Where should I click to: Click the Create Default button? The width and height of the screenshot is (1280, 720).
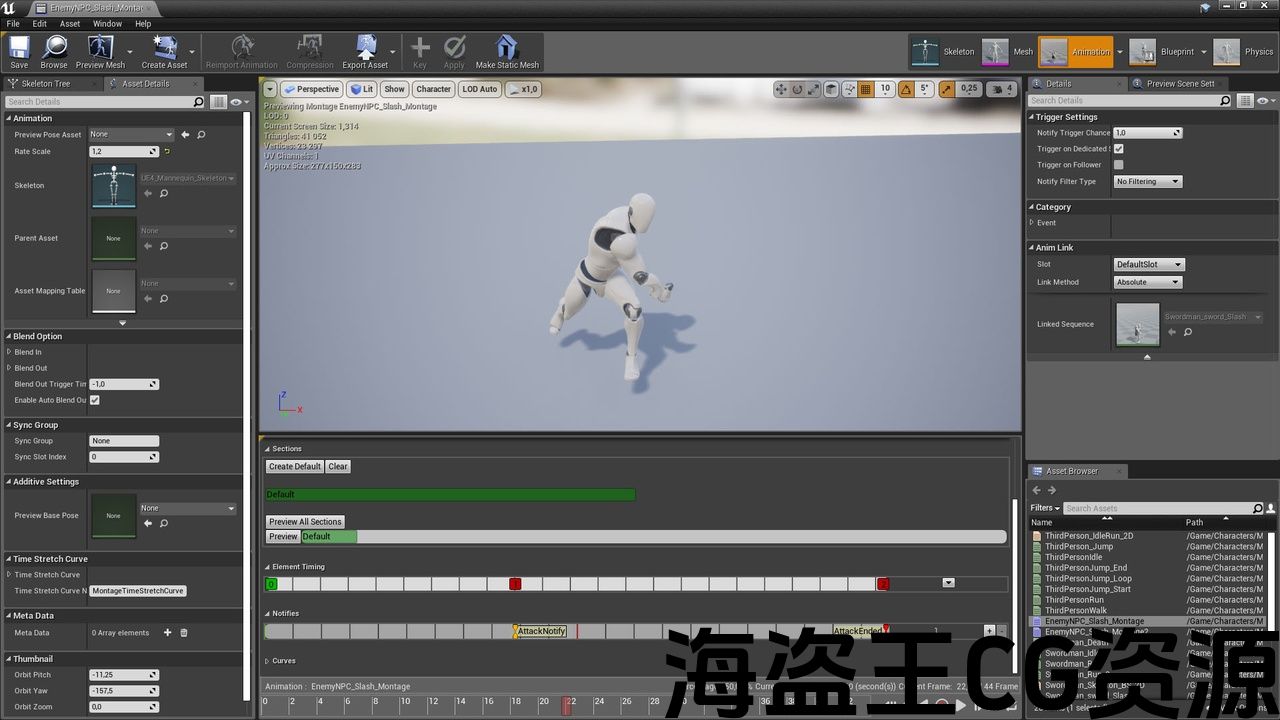[x=295, y=466]
